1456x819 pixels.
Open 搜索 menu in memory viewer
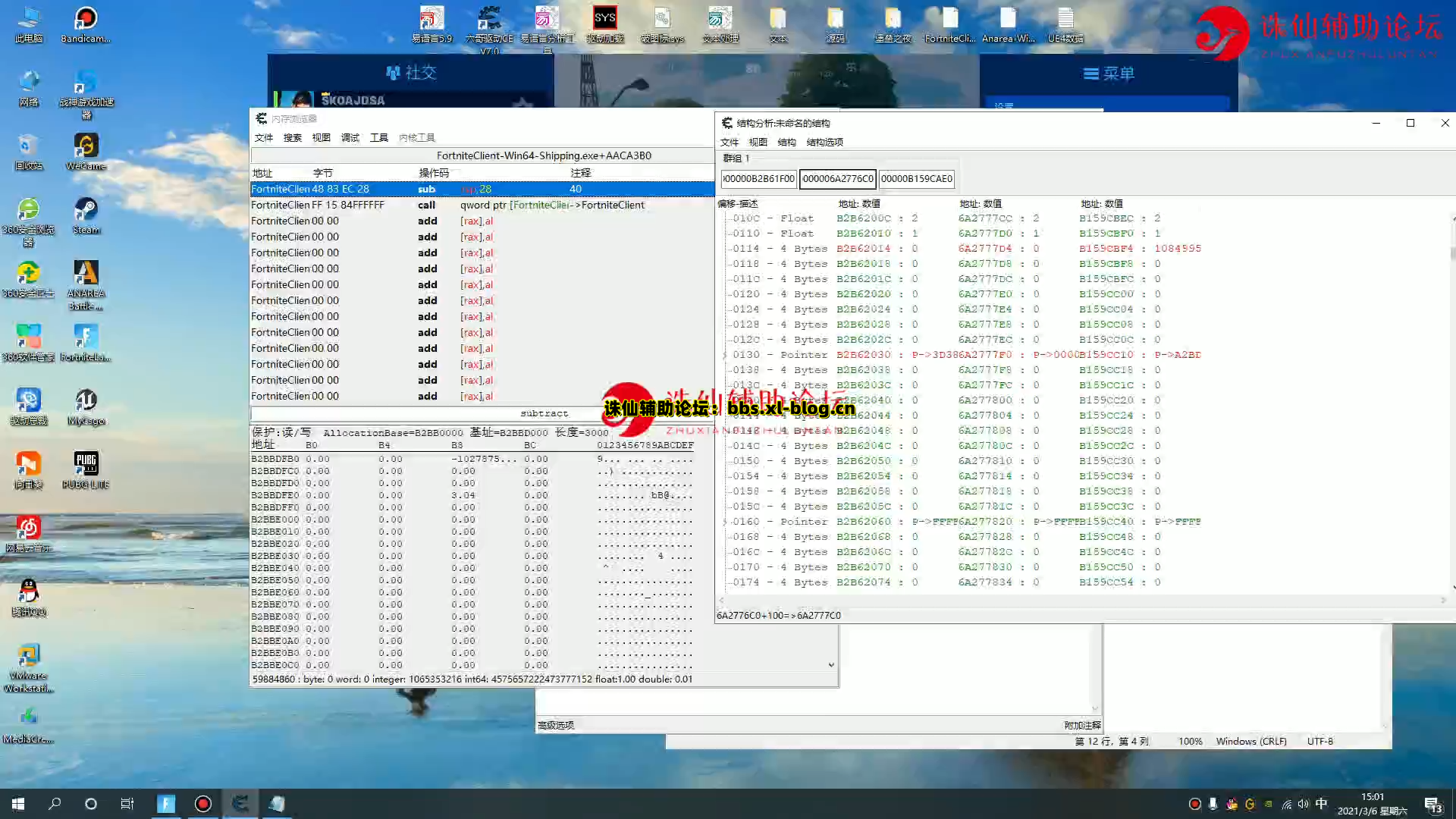[293, 137]
